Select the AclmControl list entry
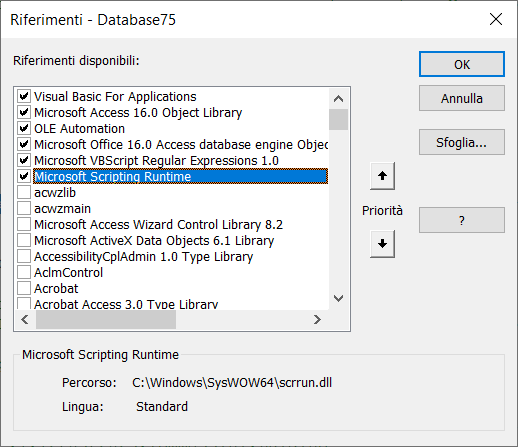 point(68,273)
